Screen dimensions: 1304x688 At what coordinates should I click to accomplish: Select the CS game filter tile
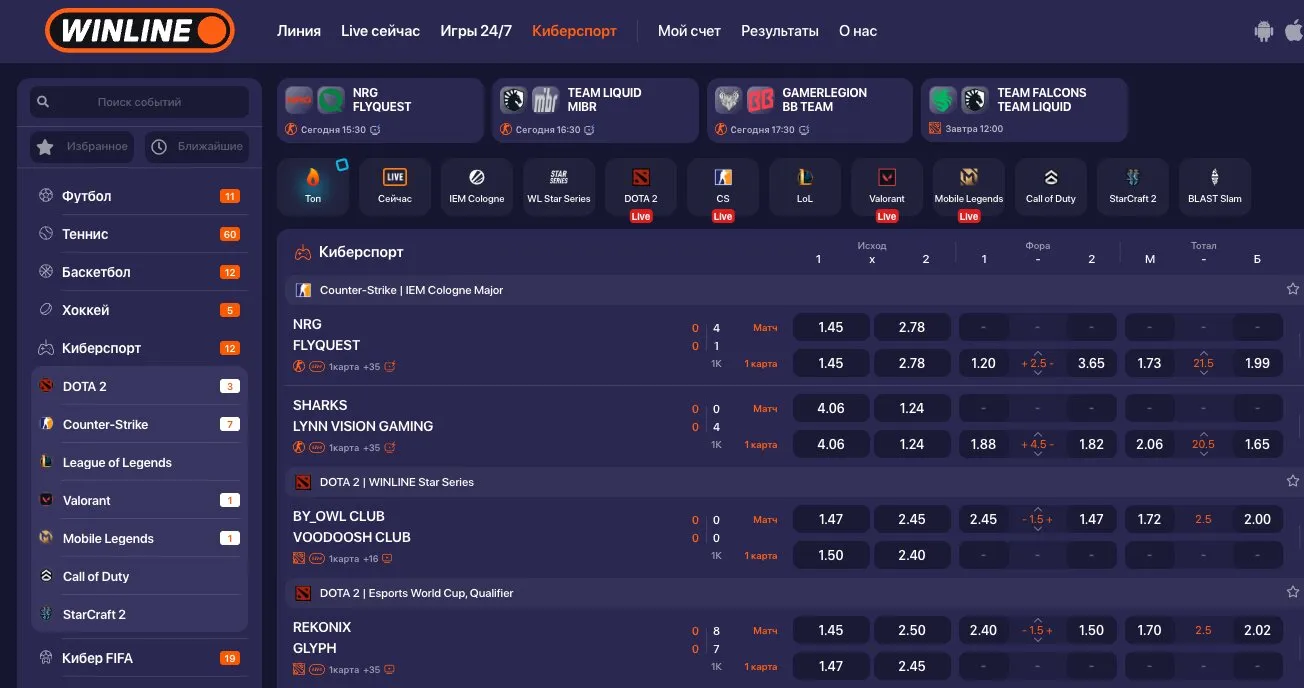(x=723, y=187)
